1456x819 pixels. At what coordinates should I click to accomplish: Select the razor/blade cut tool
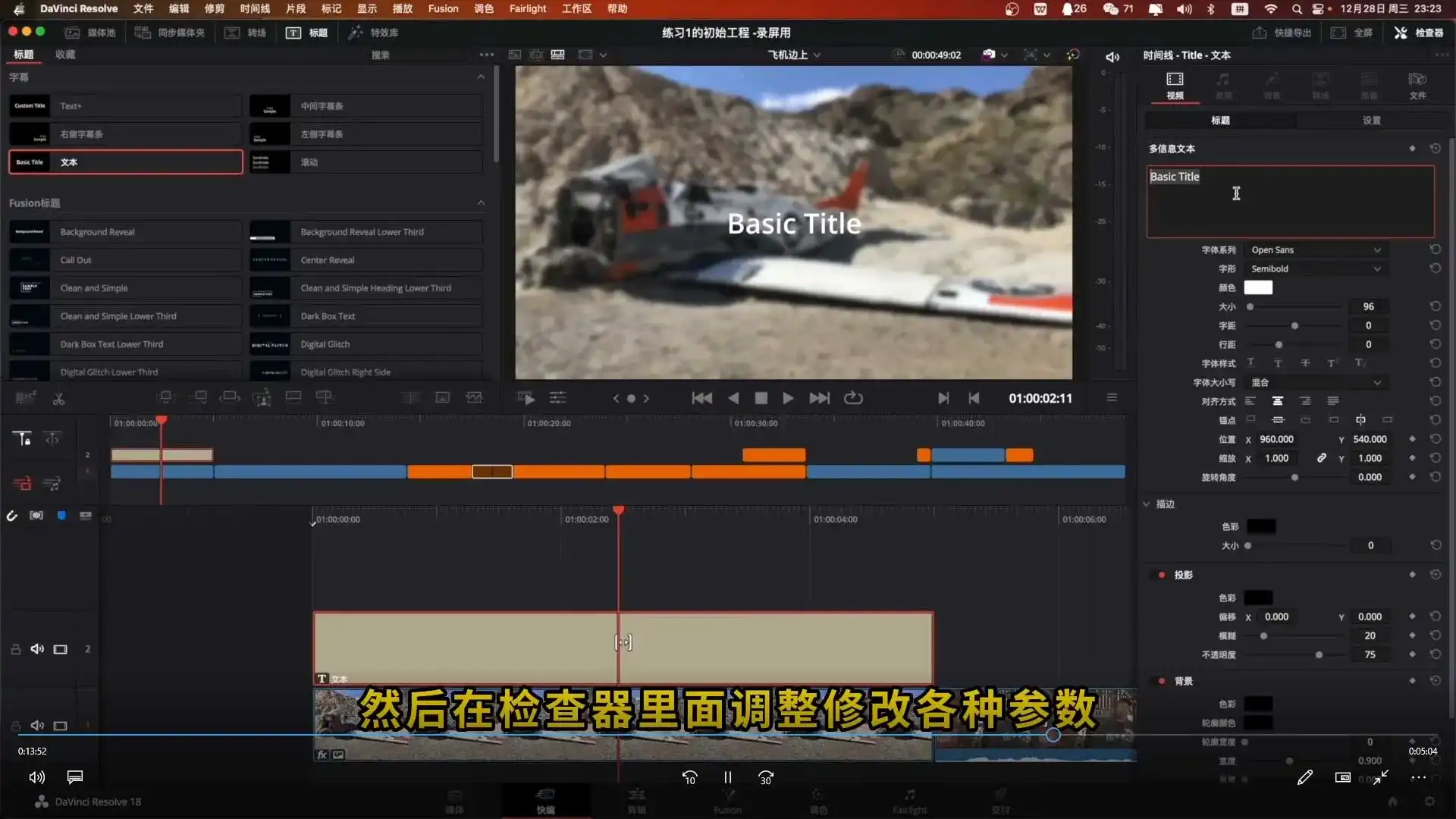coord(58,398)
